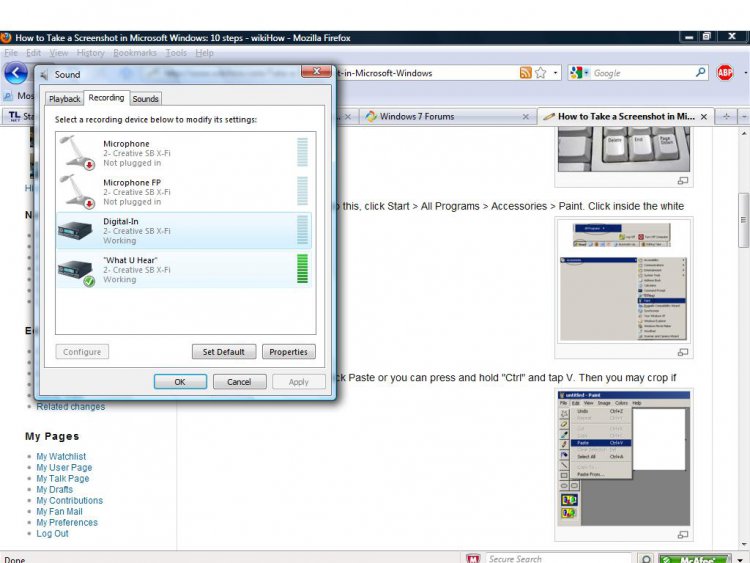Open the Edit menu in Firefox
Viewport: 750px width, 563px height.
click(33, 53)
